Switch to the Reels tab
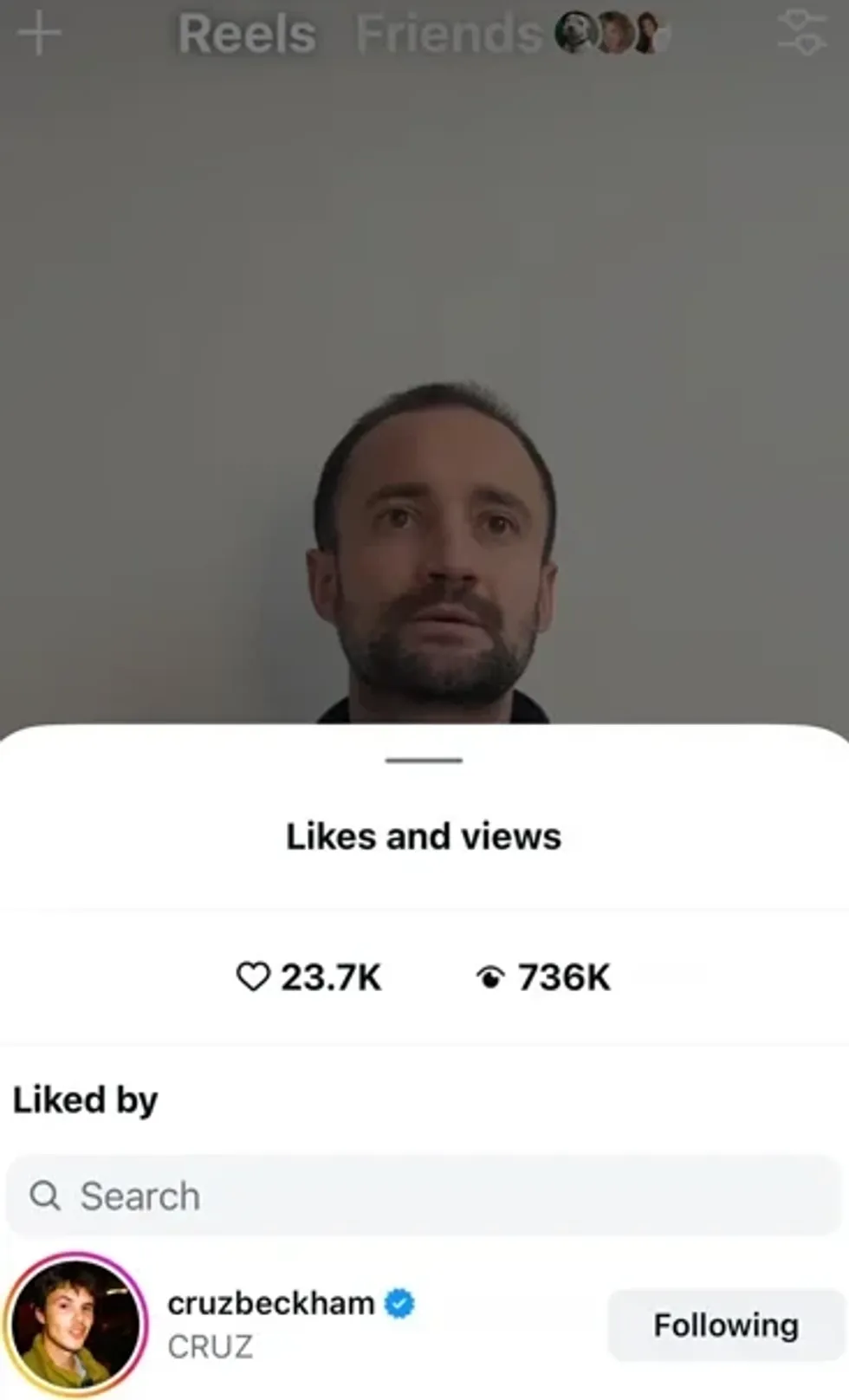This screenshot has width=849, height=1400. (x=247, y=35)
